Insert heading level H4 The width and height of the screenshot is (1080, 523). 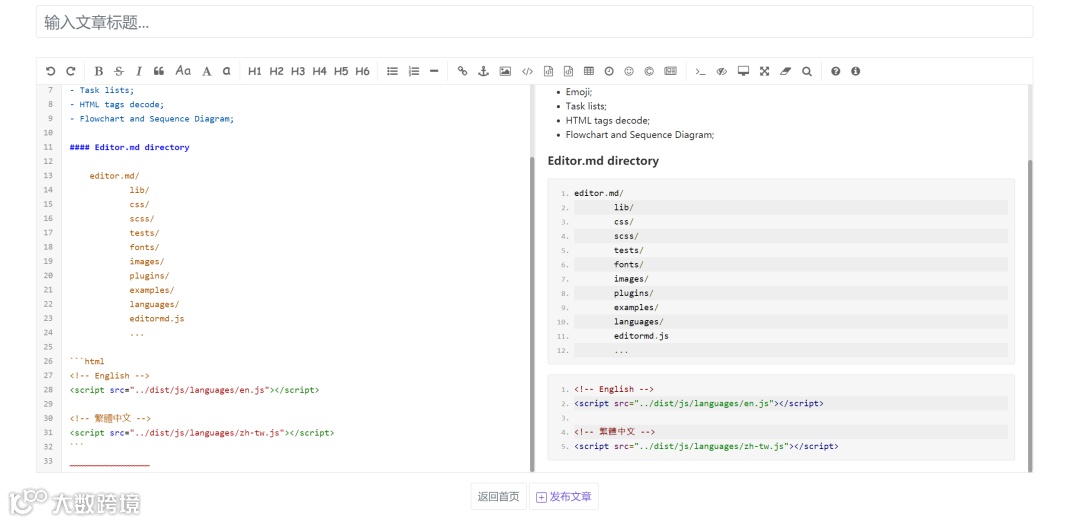click(x=319, y=71)
